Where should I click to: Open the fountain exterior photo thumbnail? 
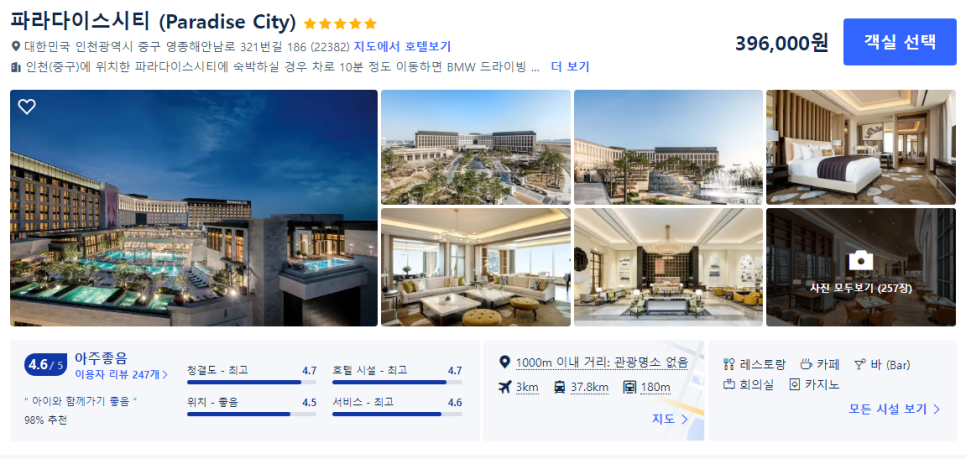click(x=668, y=147)
